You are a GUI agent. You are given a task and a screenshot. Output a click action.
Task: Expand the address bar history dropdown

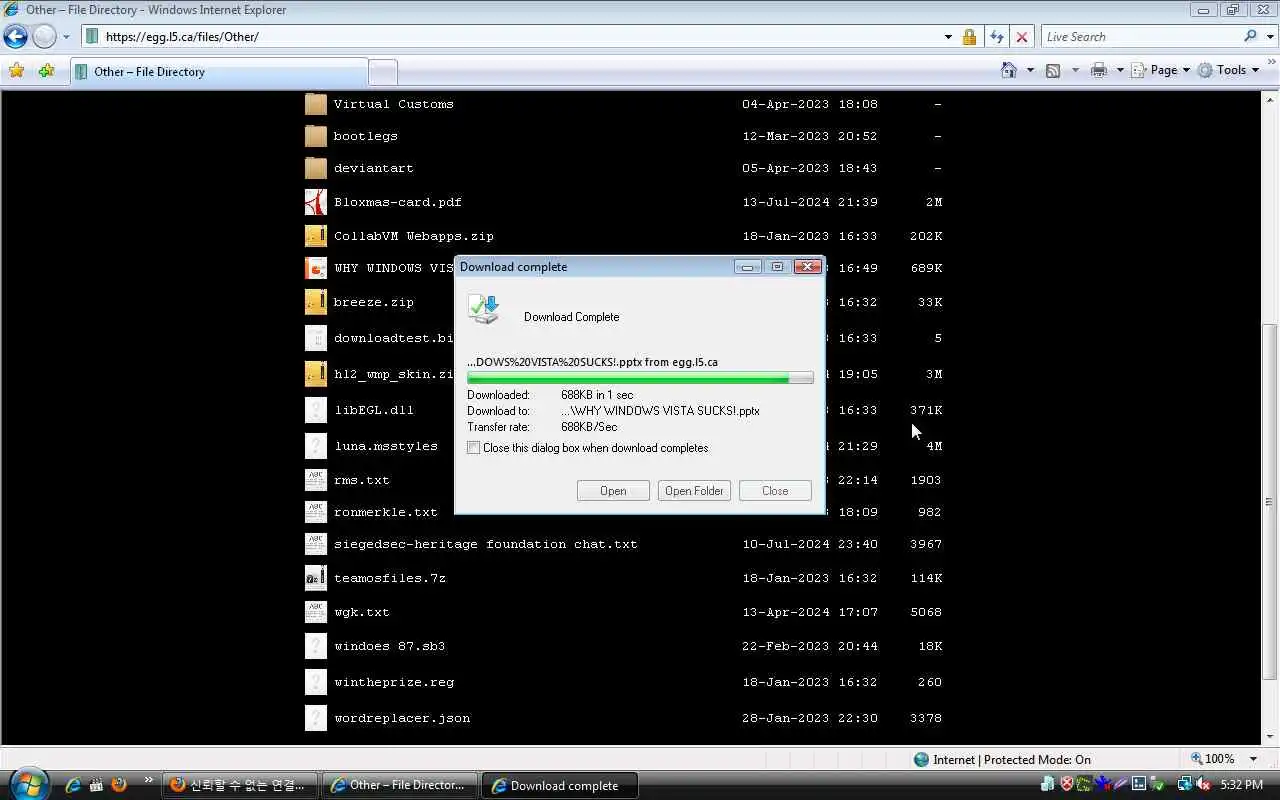(x=948, y=37)
